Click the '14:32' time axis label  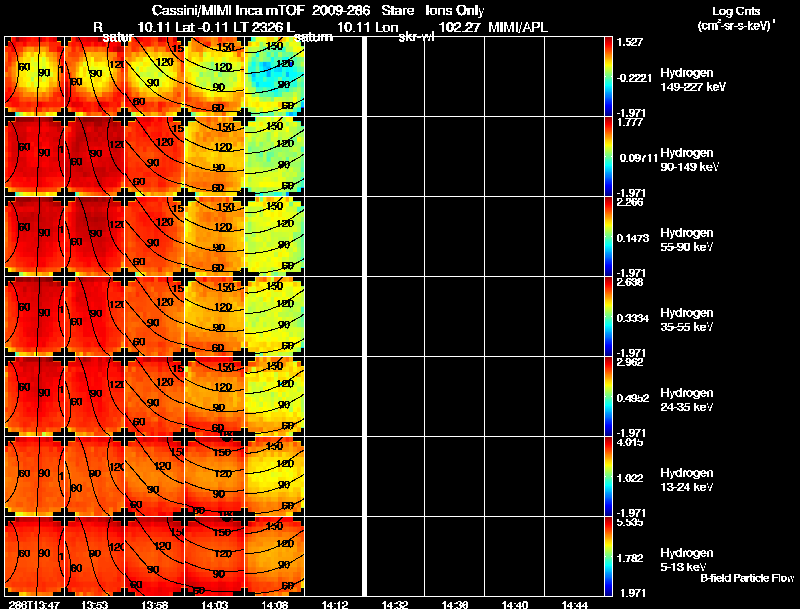click(394, 604)
